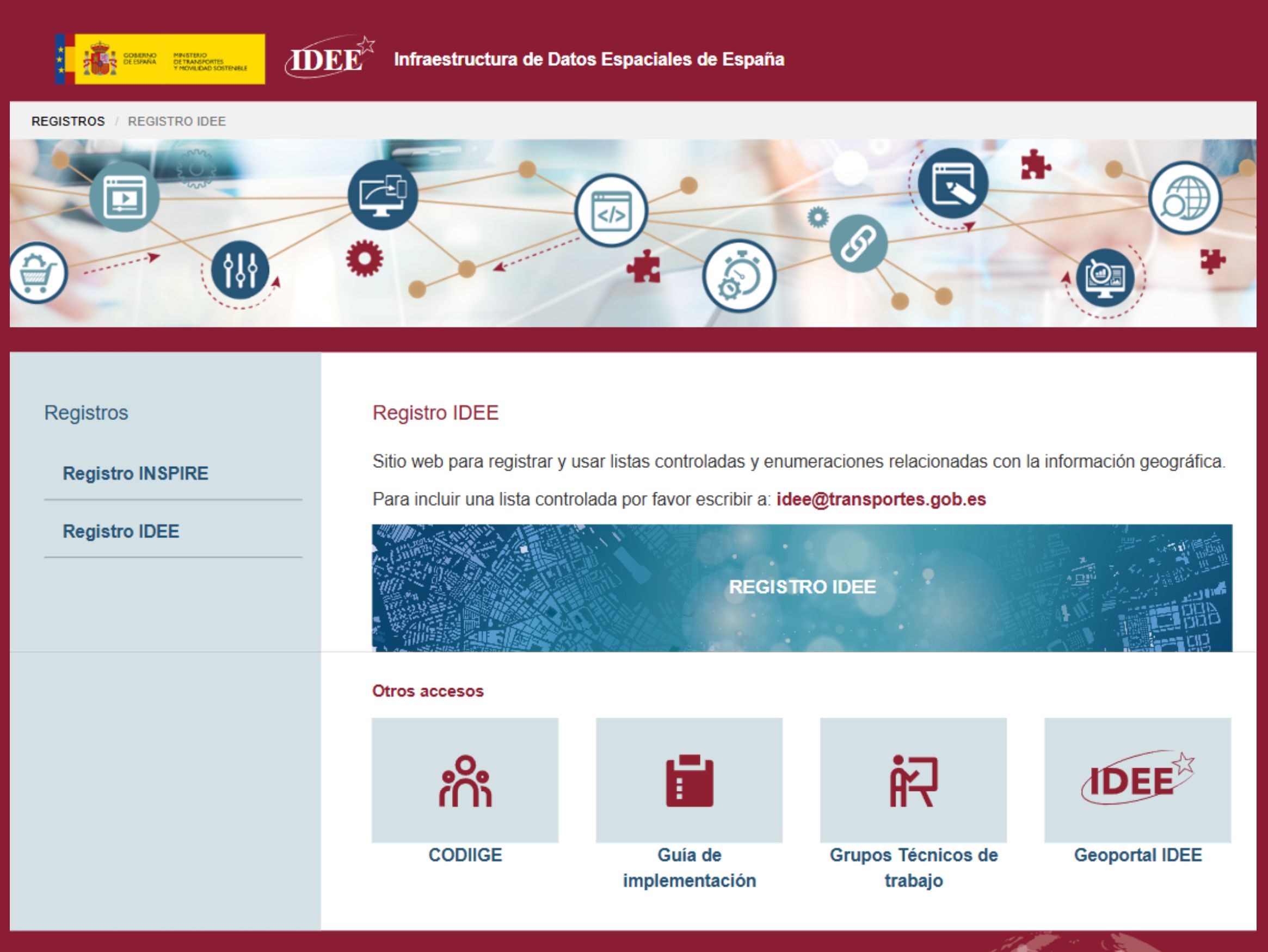Click the sliders settings icon in banner
This screenshot has width=1268, height=952.
pyautogui.click(x=239, y=269)
